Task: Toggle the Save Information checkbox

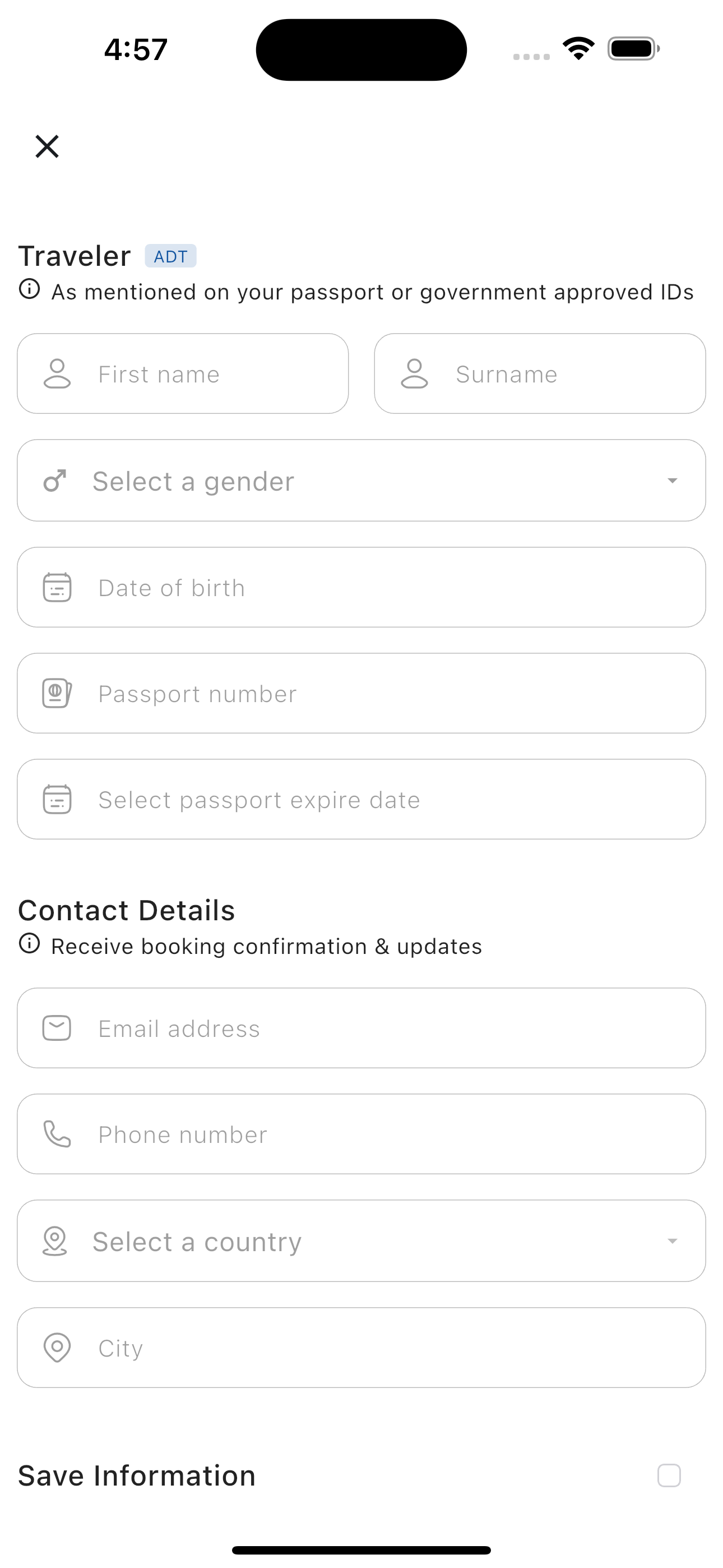Action: pos(669,1475)
